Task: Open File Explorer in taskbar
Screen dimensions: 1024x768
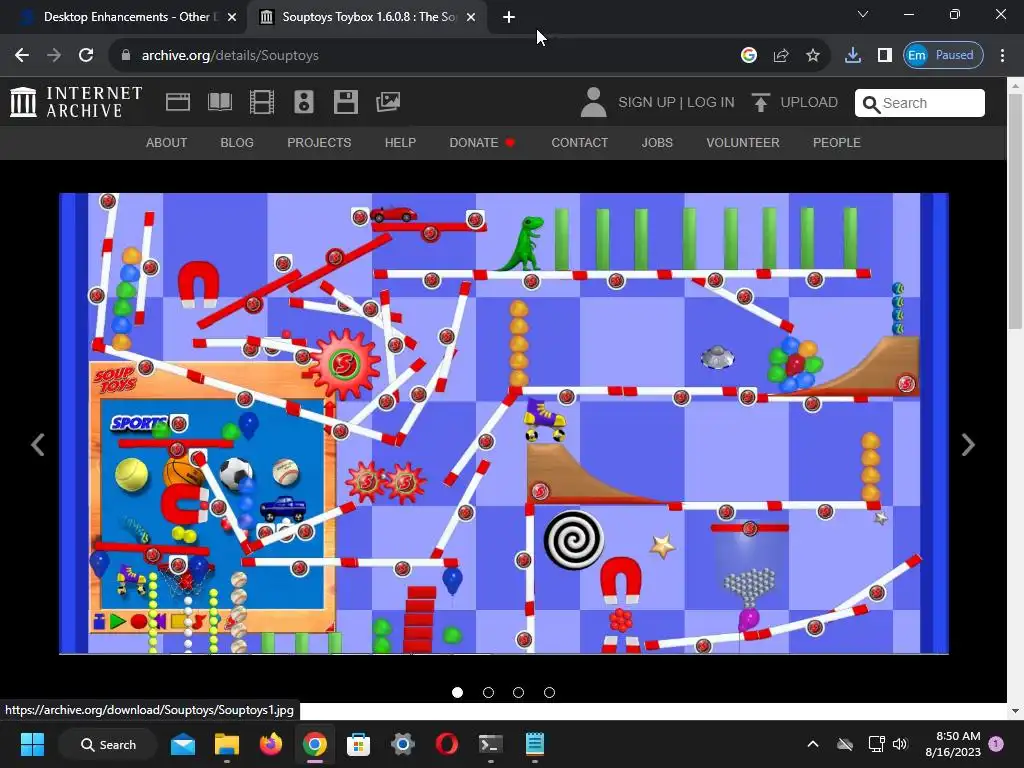Action: 227,744
